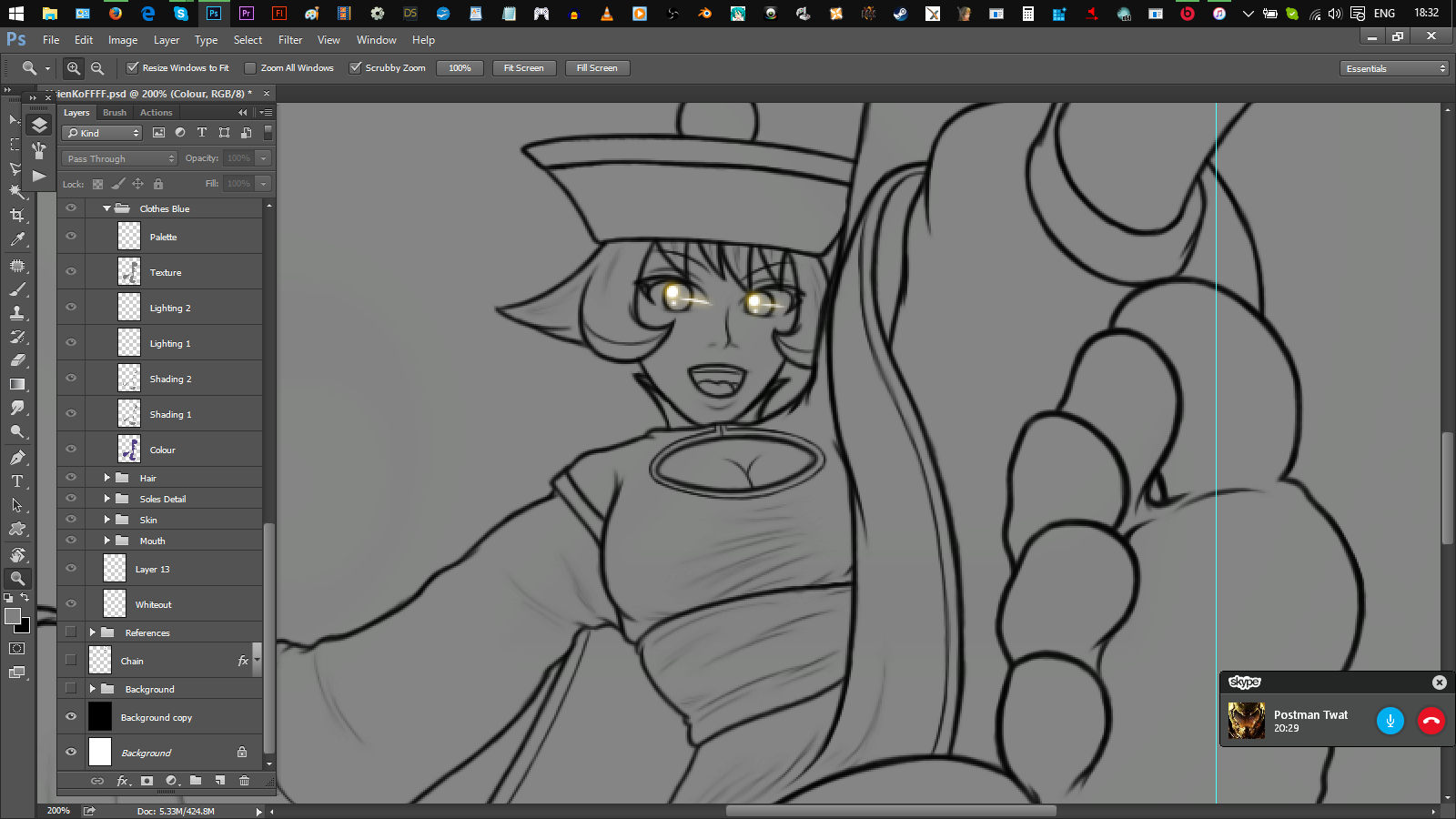Click the foreground color swatch
Viewport: 1456px width, 819px height.
(13, 616)
